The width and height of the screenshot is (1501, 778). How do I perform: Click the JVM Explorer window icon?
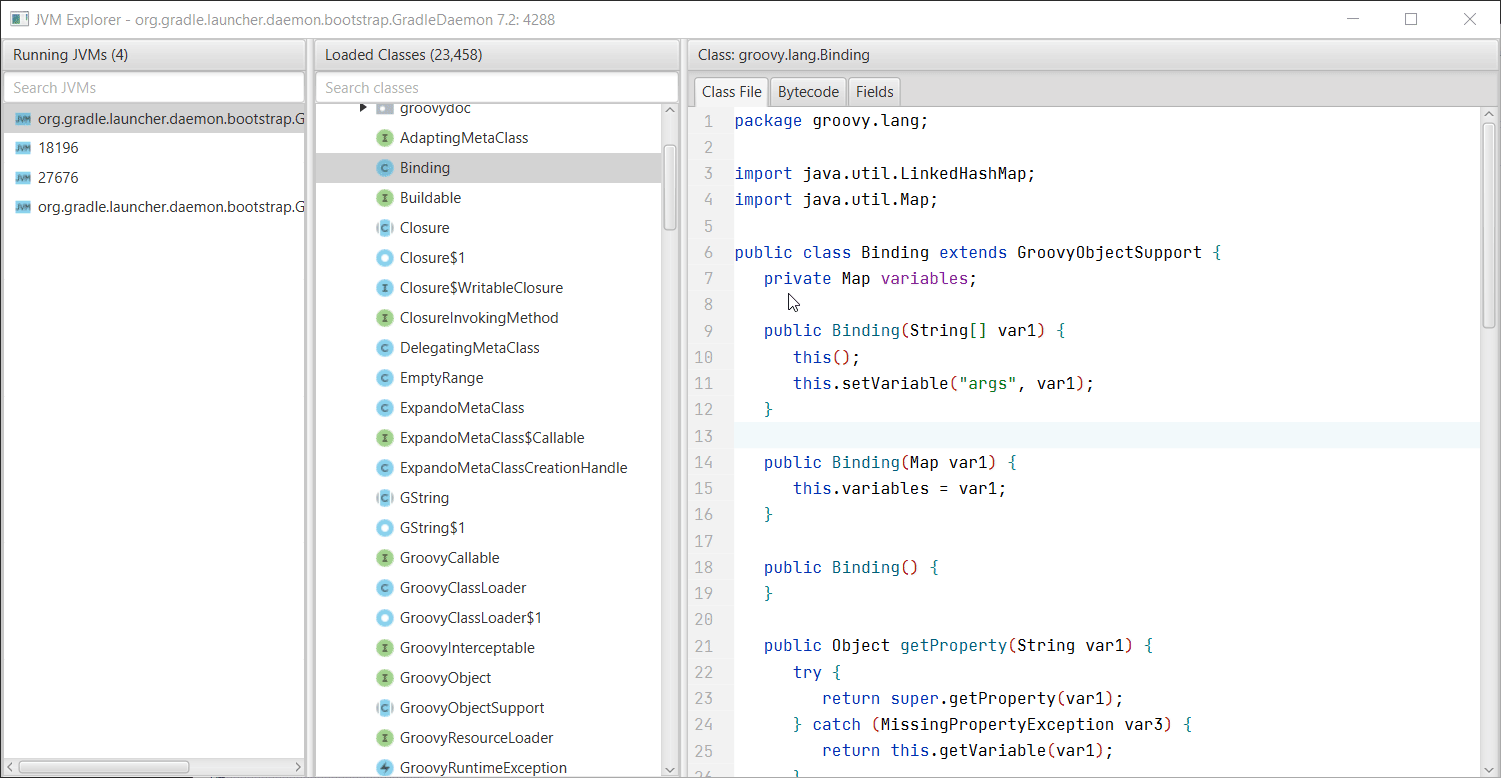(19, 19)
